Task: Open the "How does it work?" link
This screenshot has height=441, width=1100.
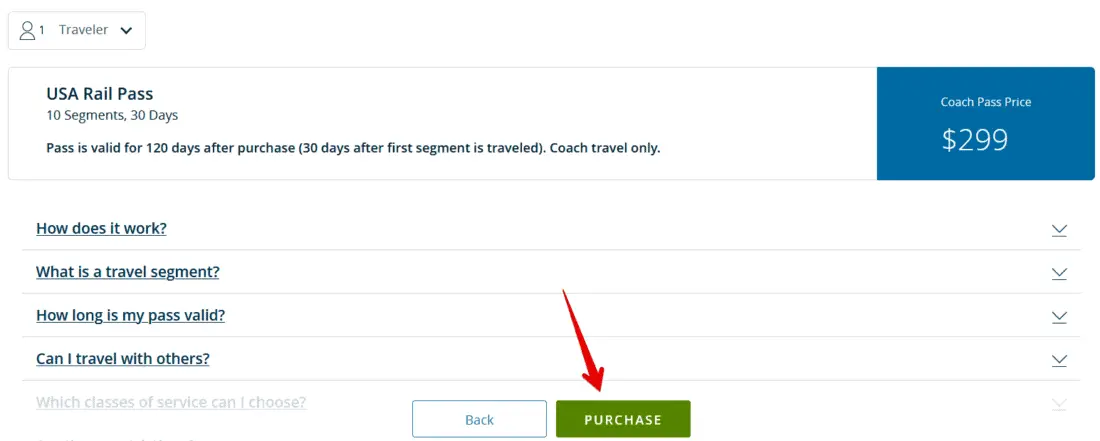Action: click(101, 228)
